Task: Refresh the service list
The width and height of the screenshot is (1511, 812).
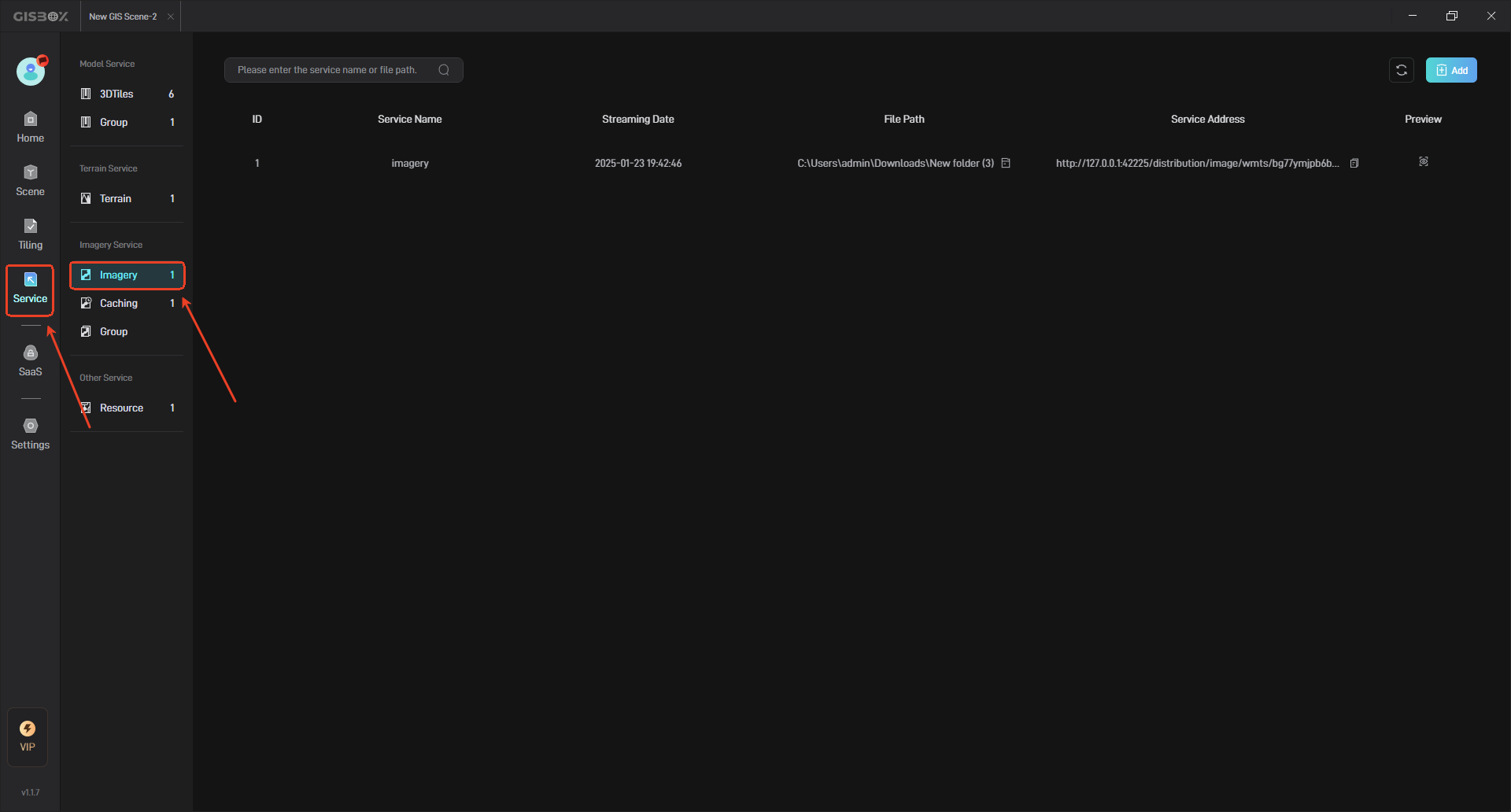Action: click(1402, 70)
